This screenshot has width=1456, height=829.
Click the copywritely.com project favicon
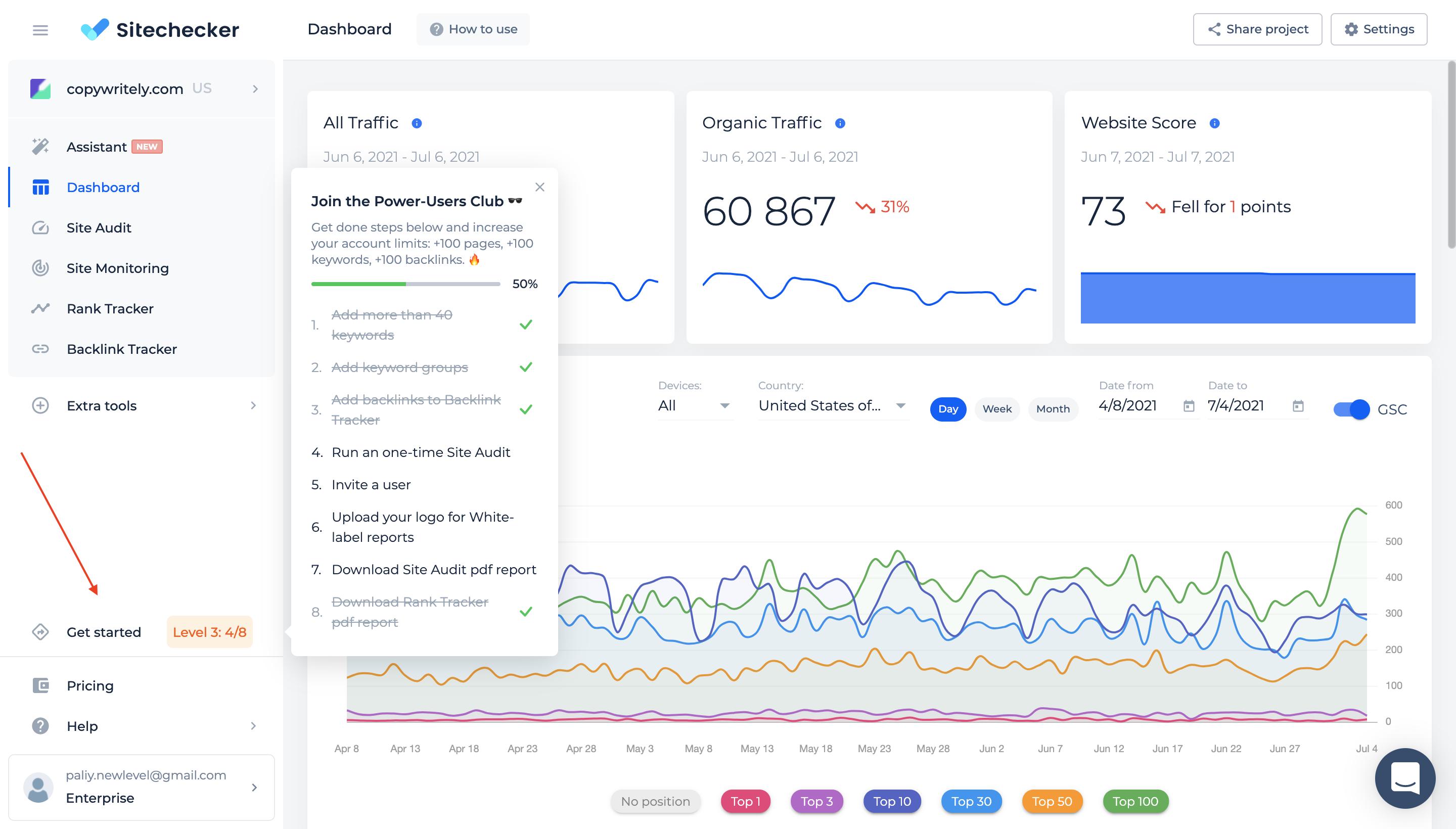(x=40, y=89)
